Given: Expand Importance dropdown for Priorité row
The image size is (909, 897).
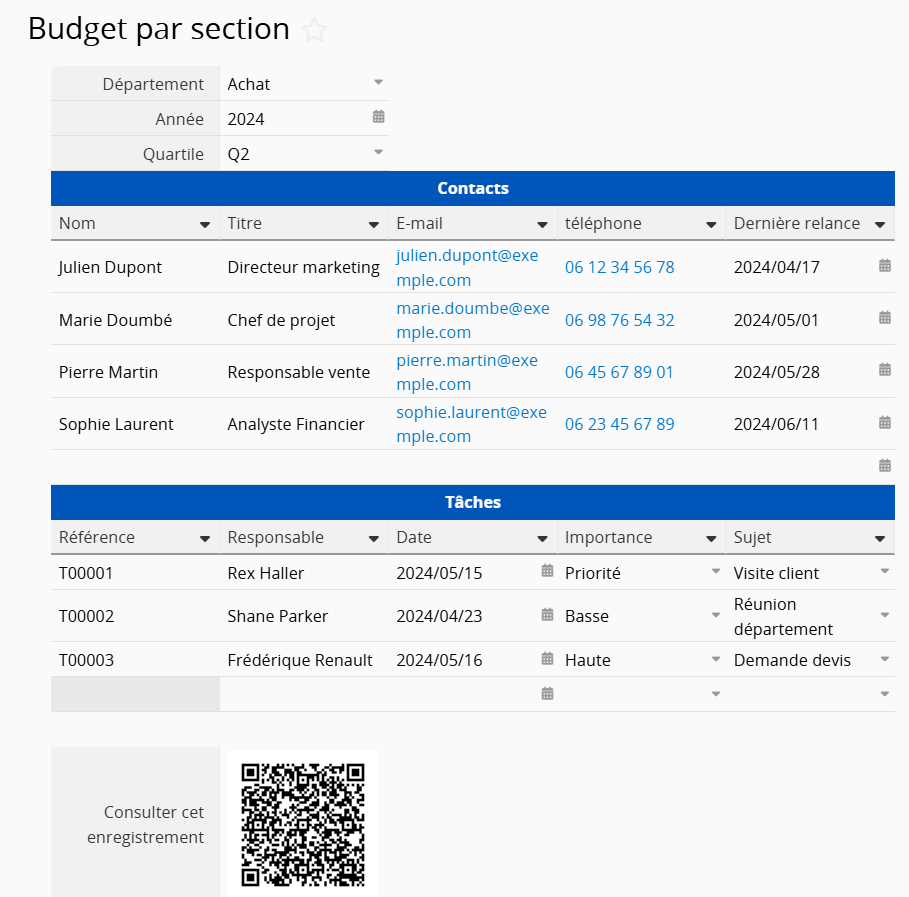Looking at the screenshot, I should coord(716,571).
